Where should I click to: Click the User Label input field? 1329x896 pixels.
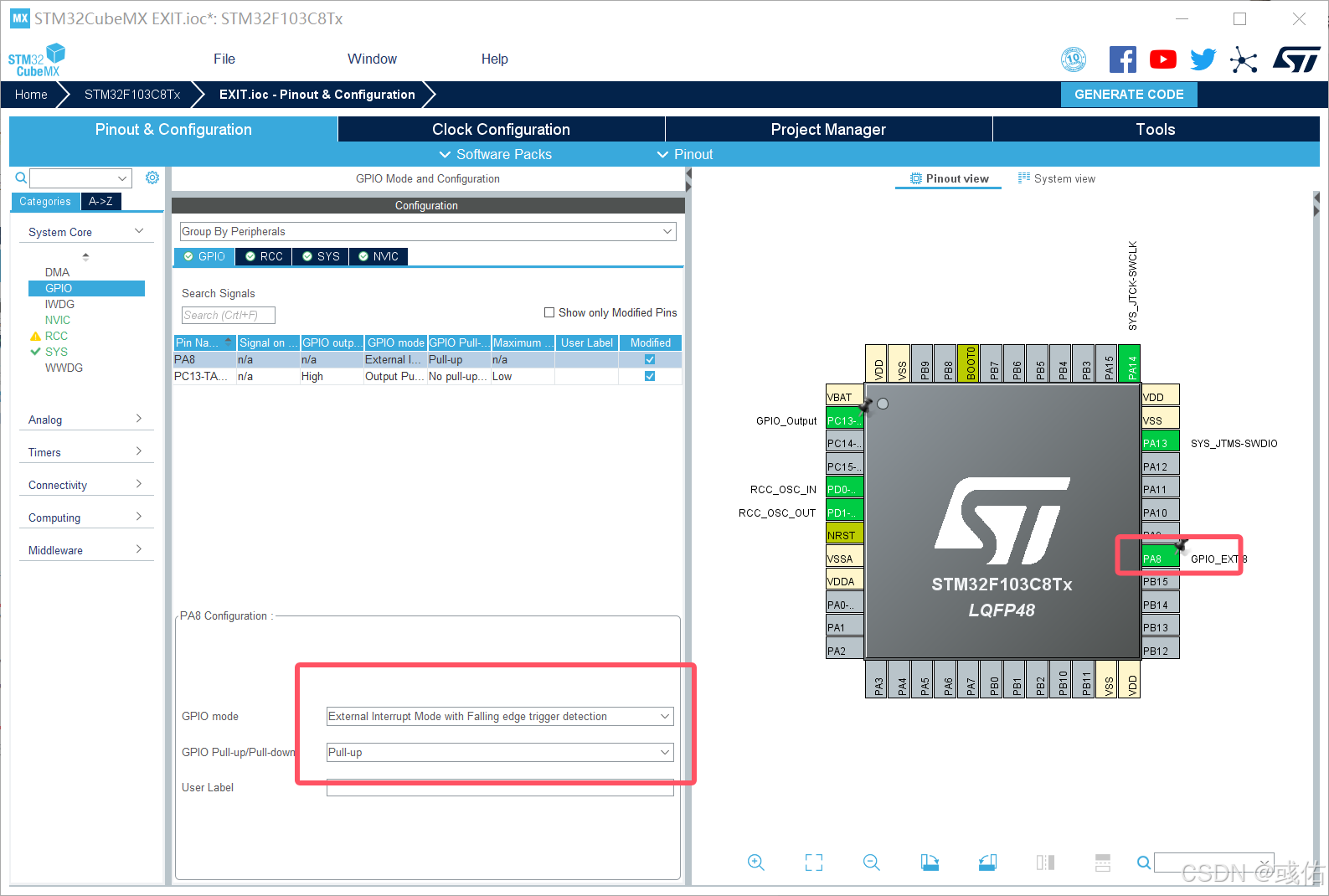pyautogui.click(x=500, y=787)
